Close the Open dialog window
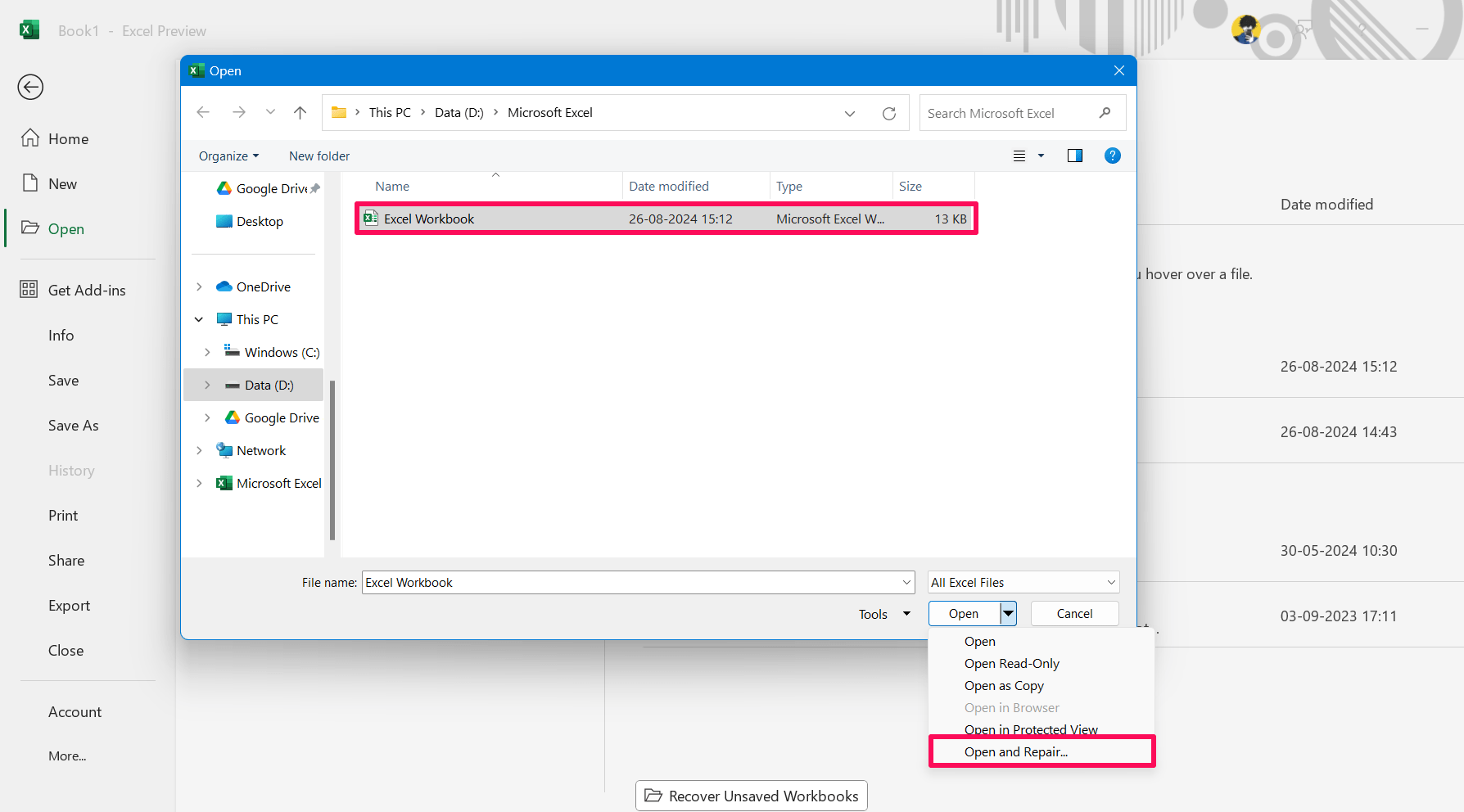The width and height of the screenshot is (1464, 812). 1118,70
